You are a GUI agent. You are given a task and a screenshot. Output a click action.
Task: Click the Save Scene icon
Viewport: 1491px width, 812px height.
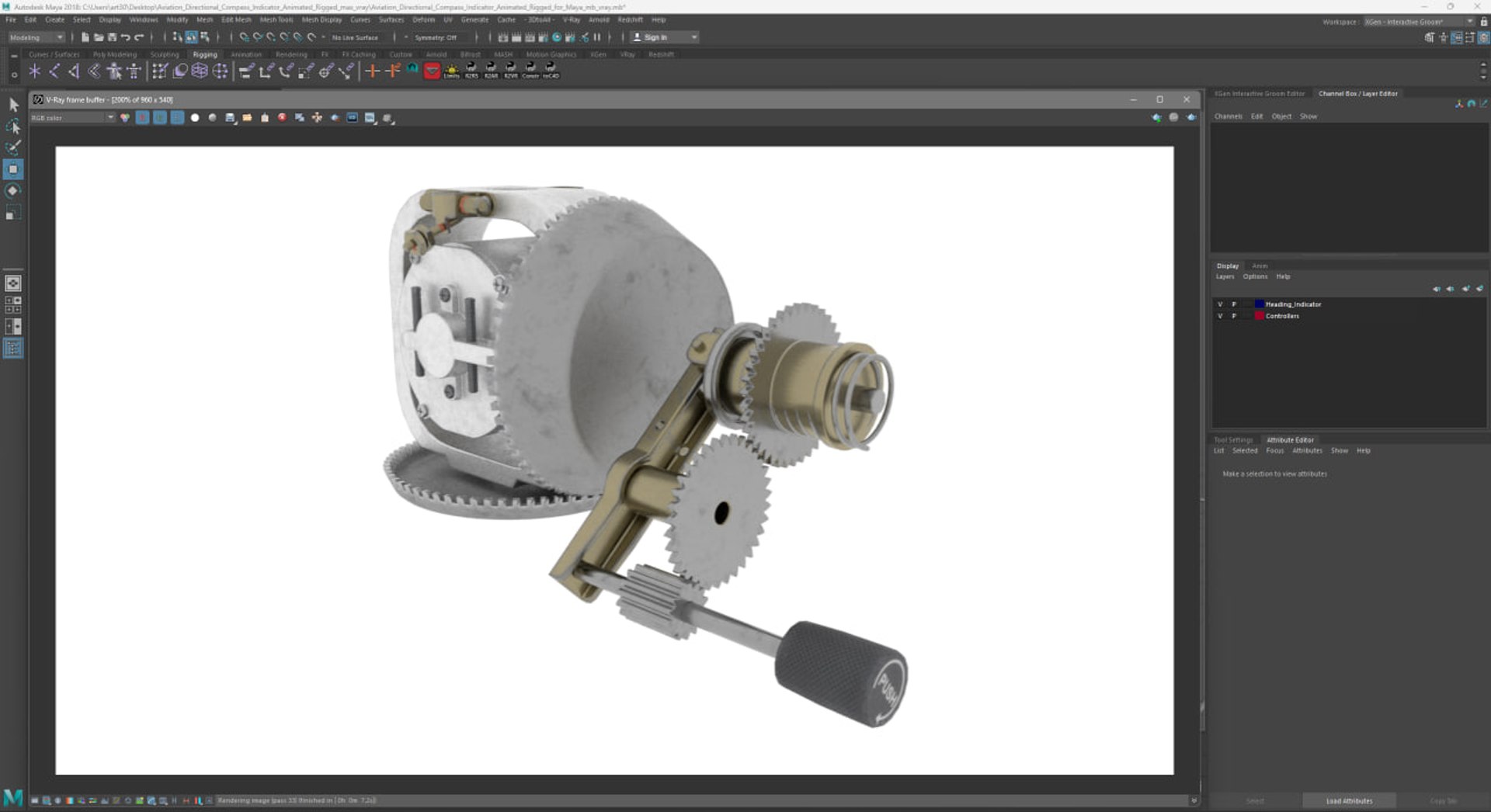coord(112,37)
